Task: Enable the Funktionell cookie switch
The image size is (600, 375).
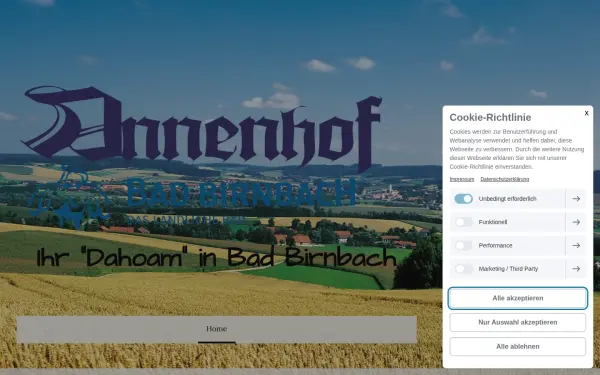Action: (463, 222)
